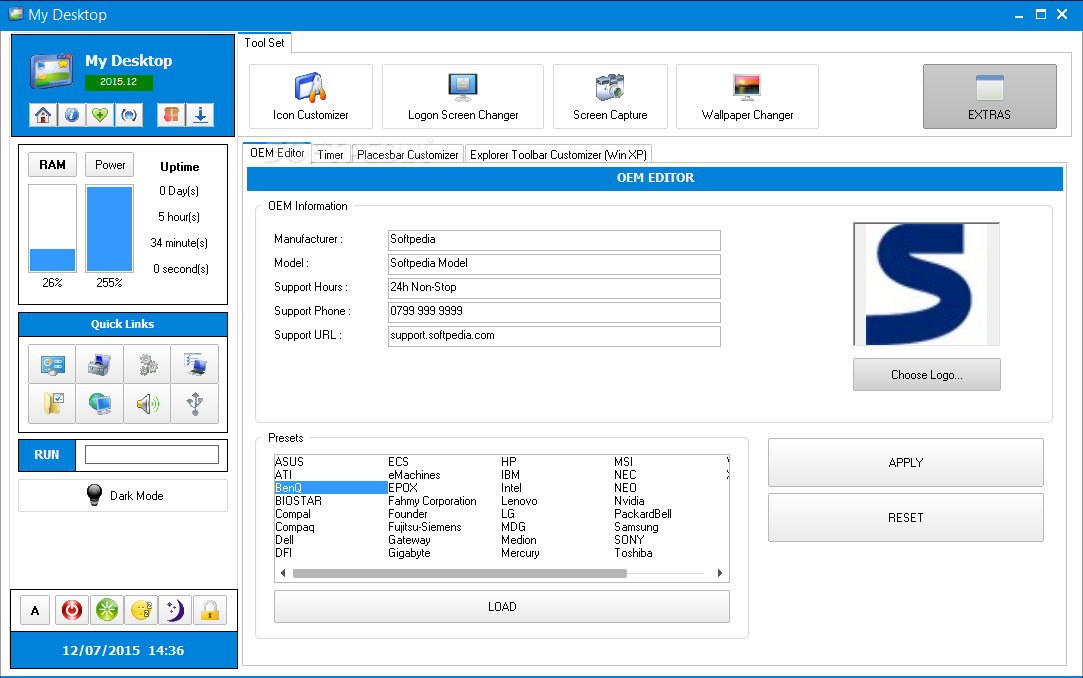
Task: Click the RAM usage bar
Action: point(52,229)
